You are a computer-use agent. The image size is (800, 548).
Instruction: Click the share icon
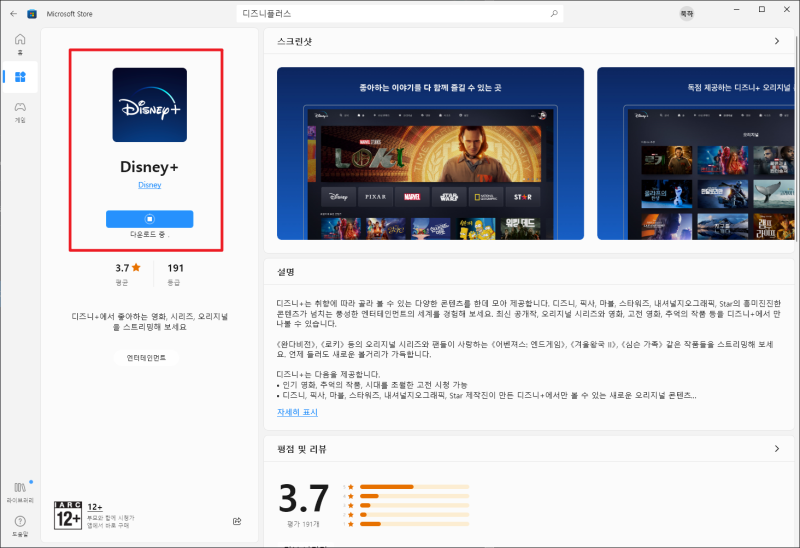coord(237,521)
